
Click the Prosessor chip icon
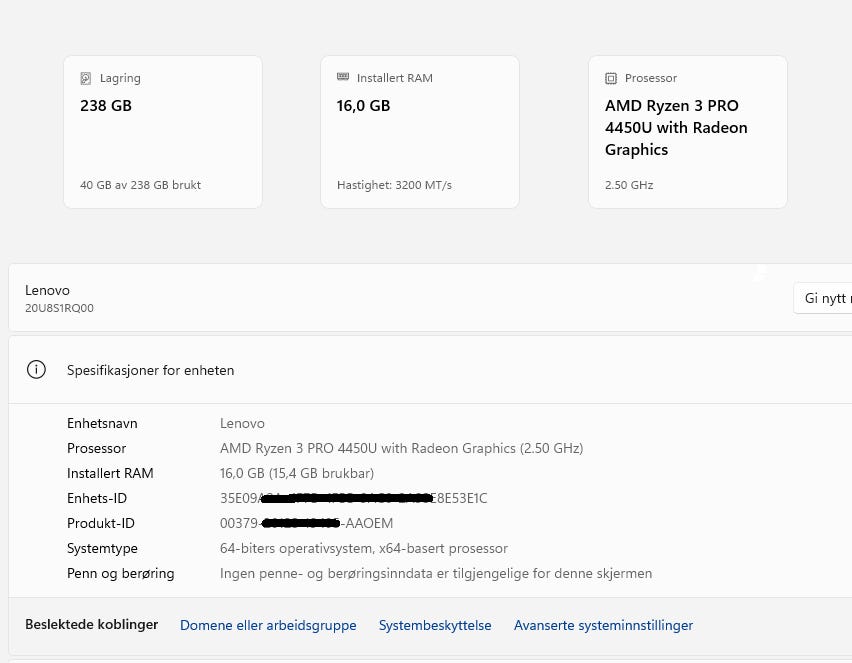pyautogui.click(x=611, y=78)
